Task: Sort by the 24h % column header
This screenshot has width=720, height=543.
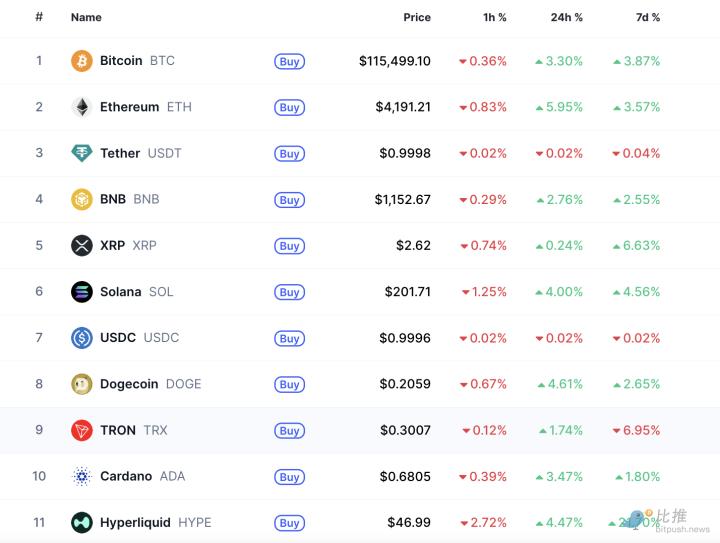Action: point(567,17)
